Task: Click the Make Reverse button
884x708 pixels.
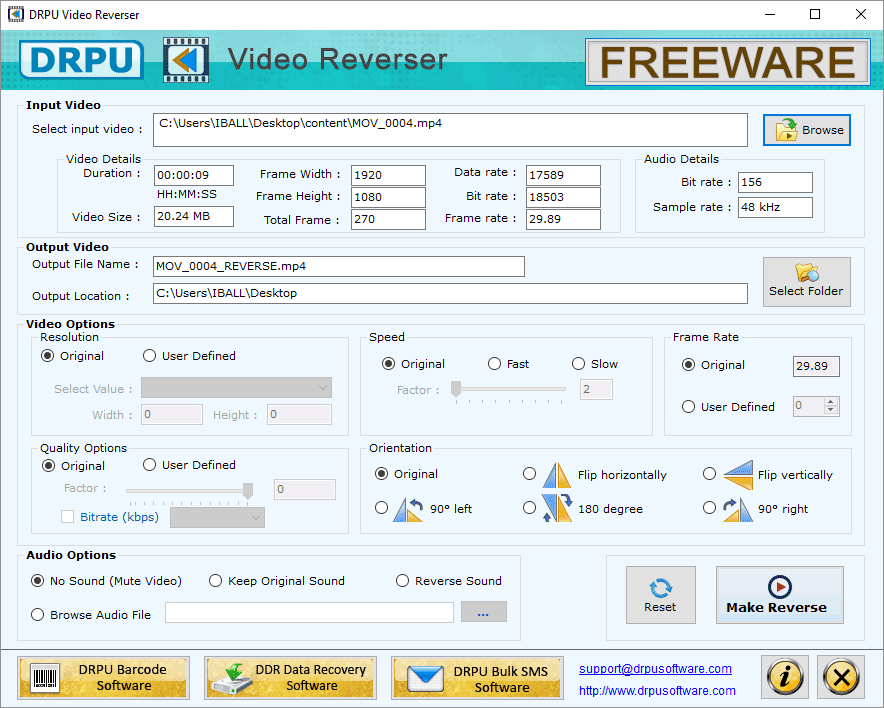Action: pyautogui.click(x=779, y=595)
